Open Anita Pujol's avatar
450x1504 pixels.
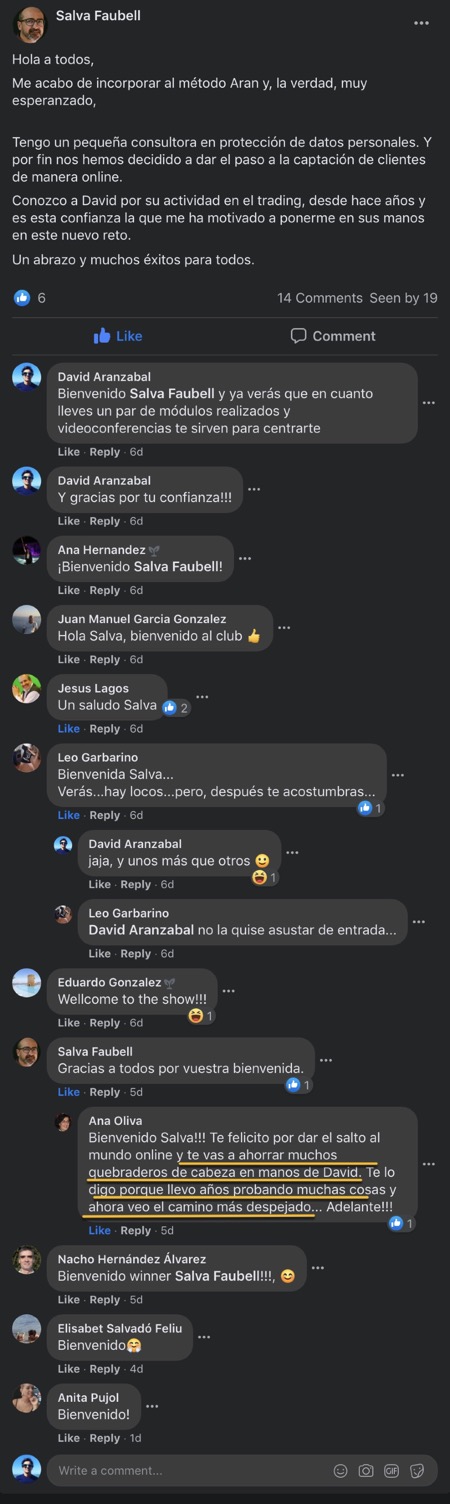tap(27, 1398)
